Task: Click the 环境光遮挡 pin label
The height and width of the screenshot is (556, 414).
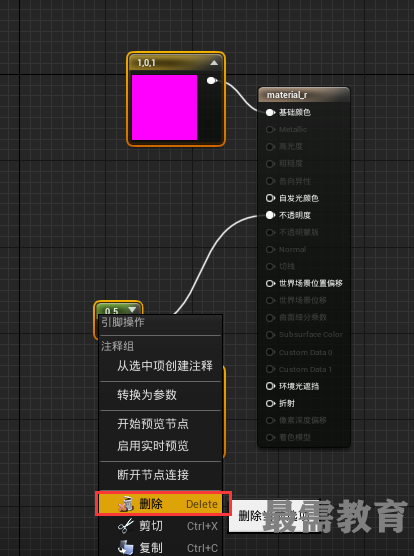Action: 299,386
